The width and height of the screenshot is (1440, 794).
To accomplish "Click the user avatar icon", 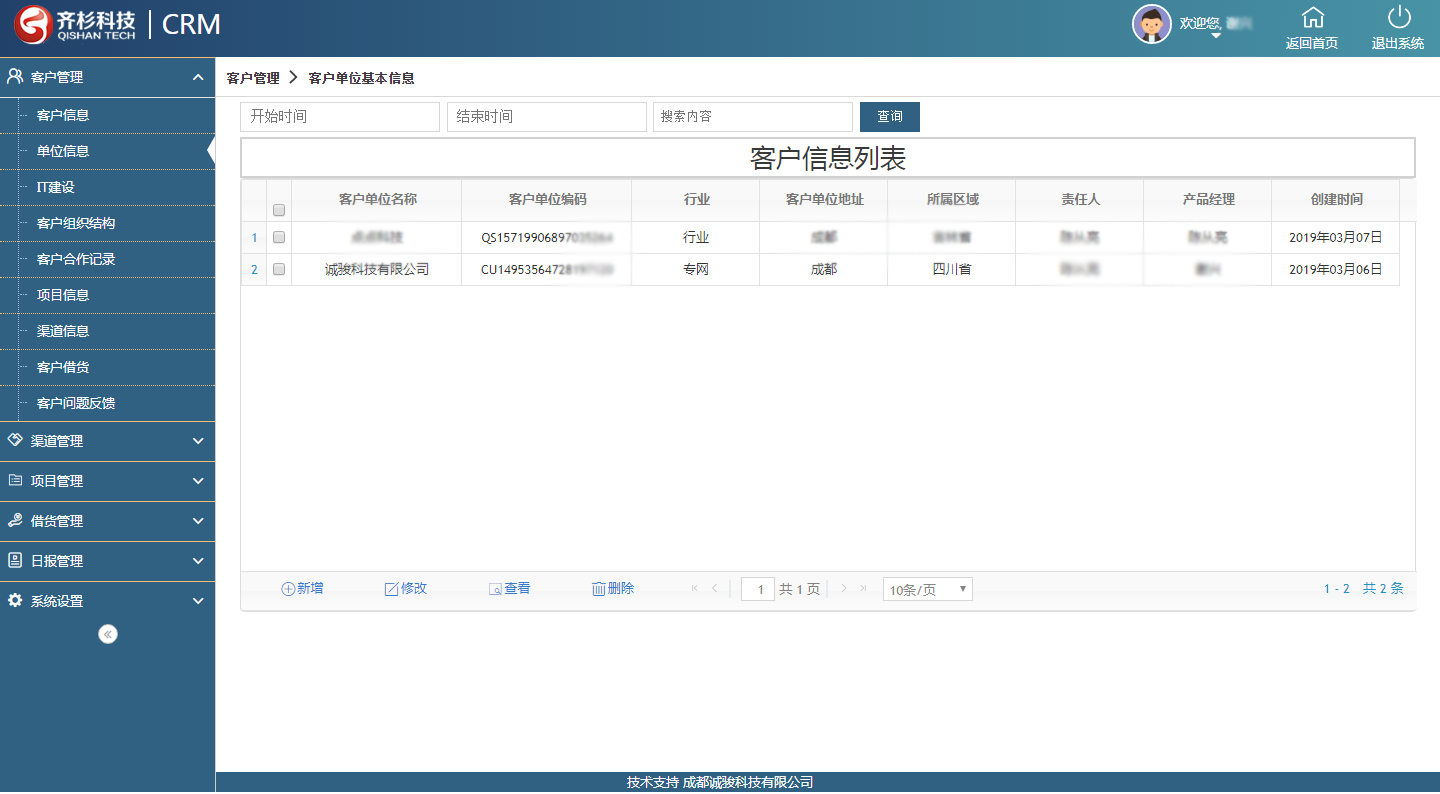I will click(1151, 24).
